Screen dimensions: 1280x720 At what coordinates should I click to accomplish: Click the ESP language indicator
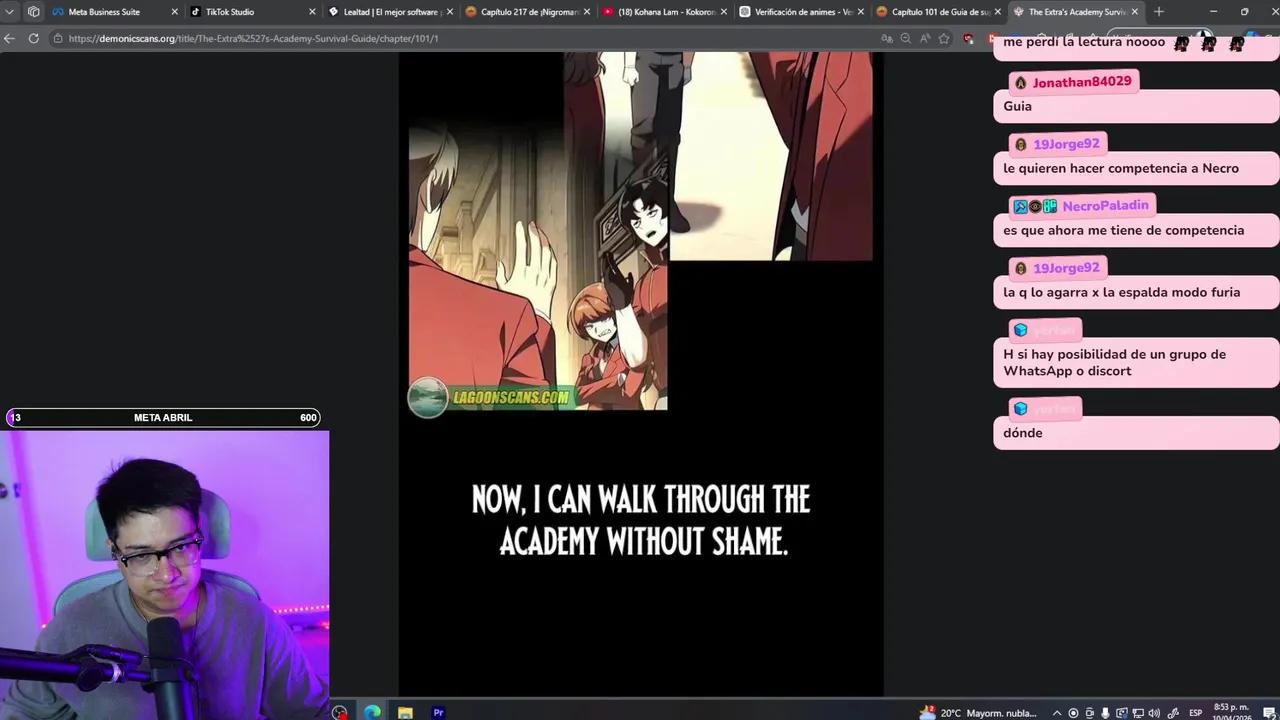click(1195, 713)
